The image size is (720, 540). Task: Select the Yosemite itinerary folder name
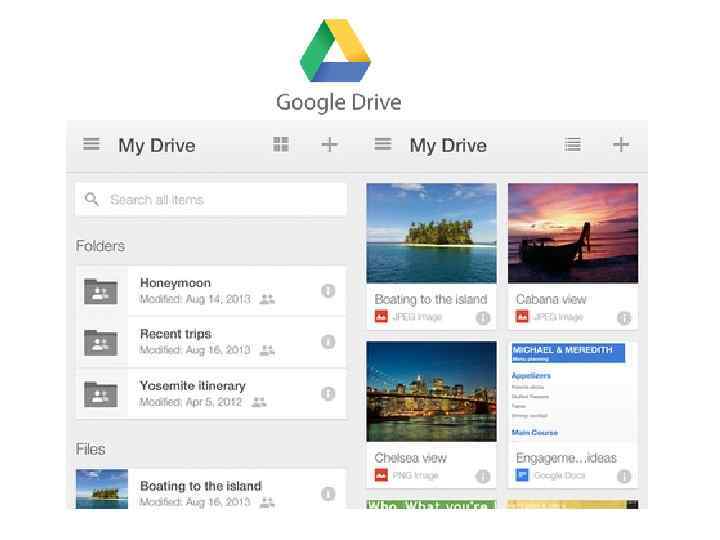(193, 386)
